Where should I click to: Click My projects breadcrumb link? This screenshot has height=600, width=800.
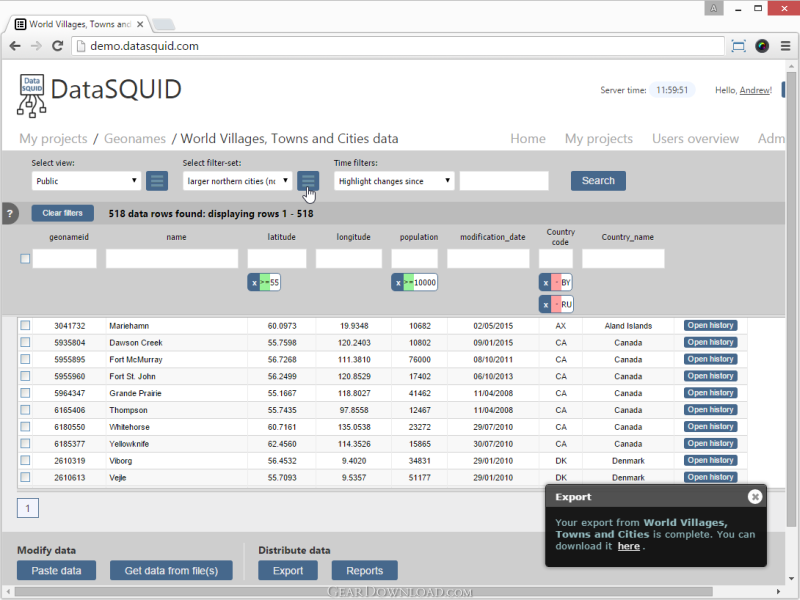point(53,138)
